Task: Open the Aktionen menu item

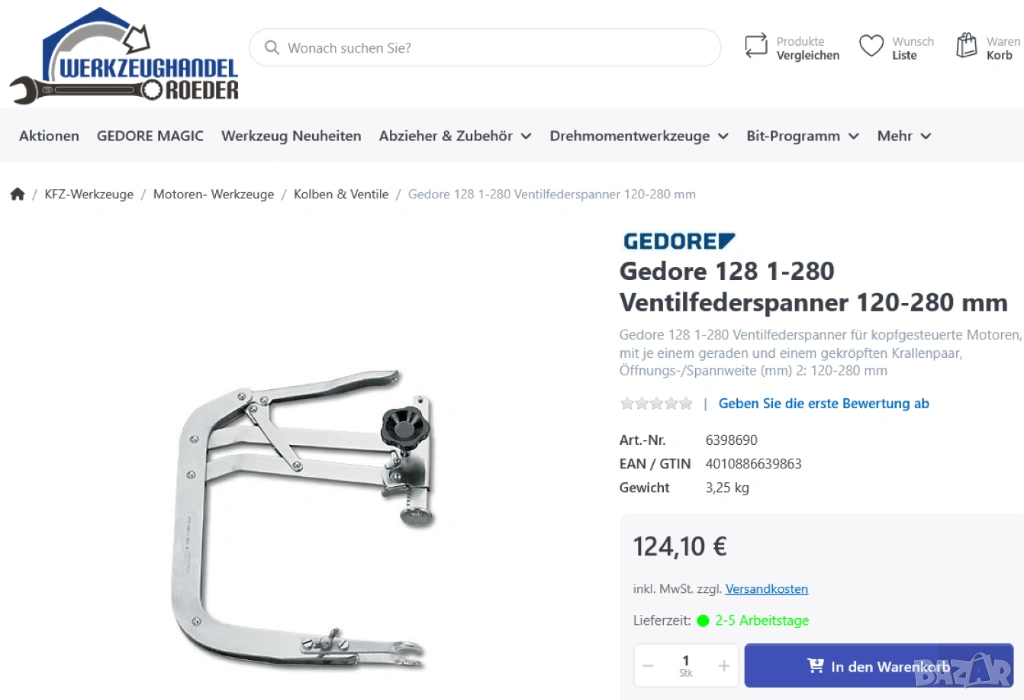Action: point(49,136)
